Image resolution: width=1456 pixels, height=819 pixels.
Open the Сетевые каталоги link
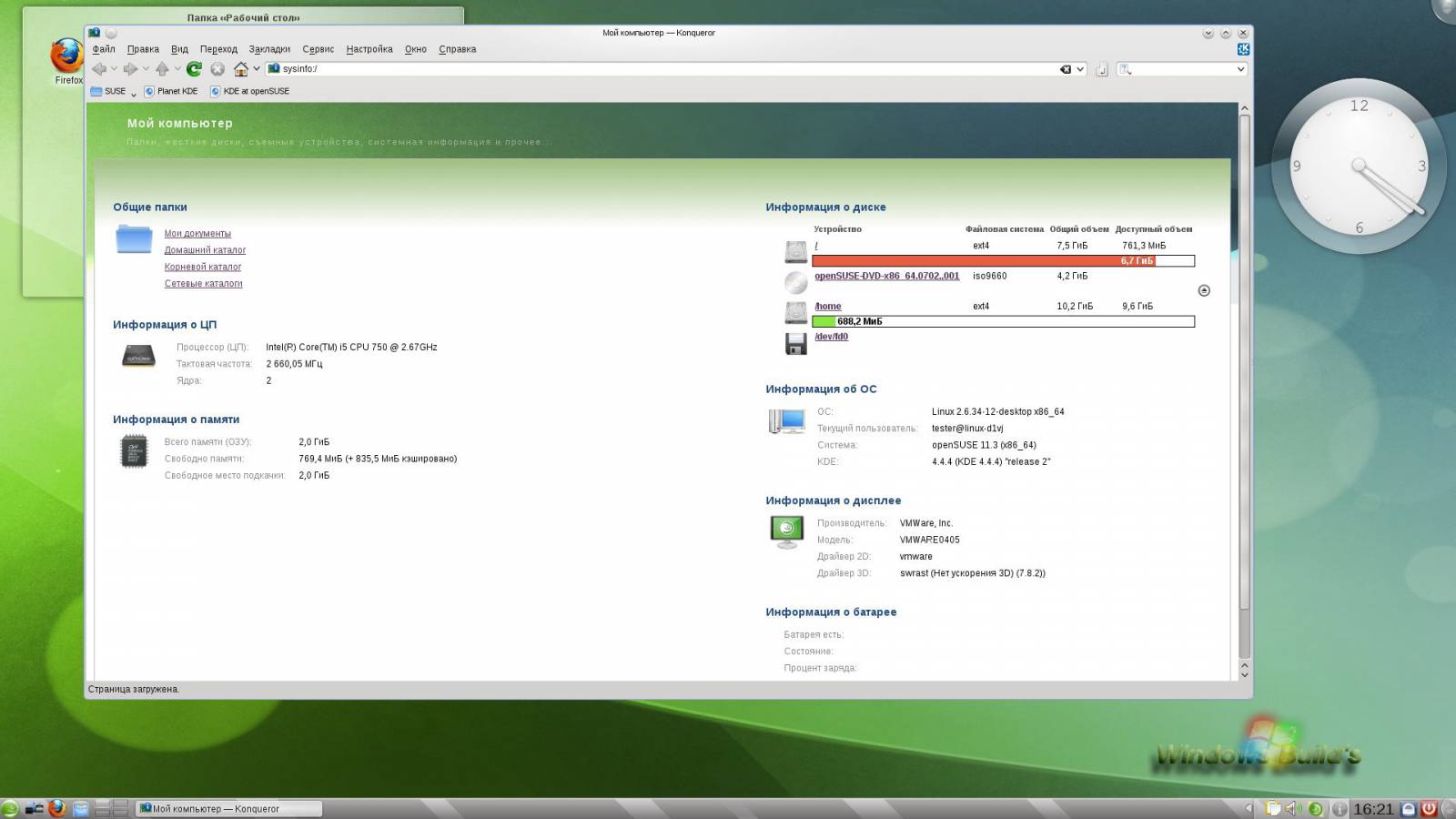click(203, 284)
